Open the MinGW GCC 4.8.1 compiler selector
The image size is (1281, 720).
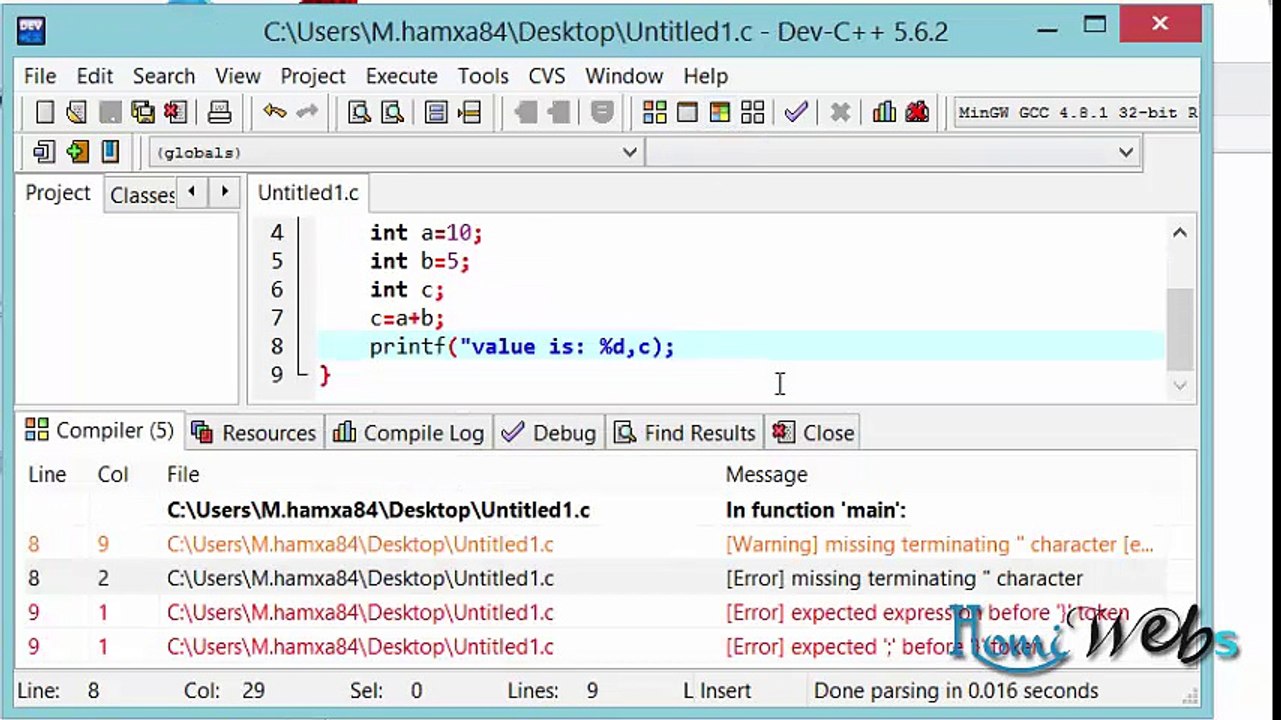click(1076, 112)
